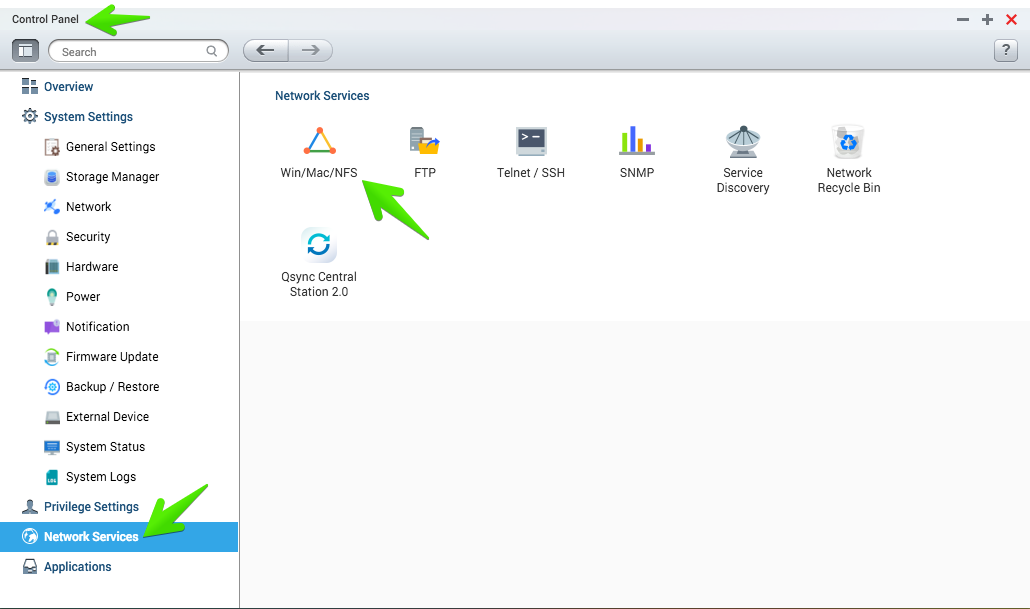Click the System Settings gear icon

point(30,116)
